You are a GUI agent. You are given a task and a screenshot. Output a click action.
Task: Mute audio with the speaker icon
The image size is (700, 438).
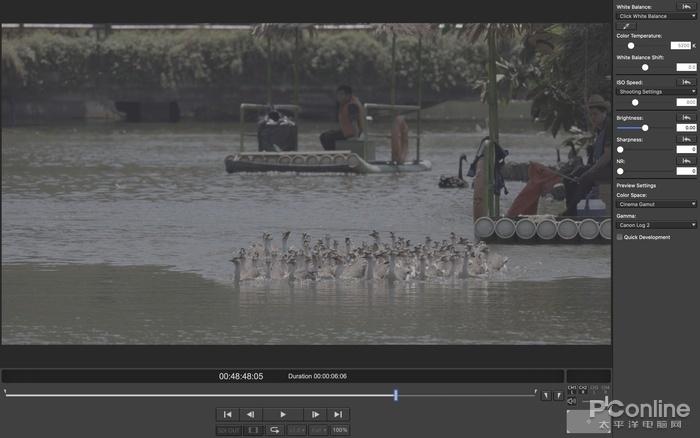coord(572,401)
